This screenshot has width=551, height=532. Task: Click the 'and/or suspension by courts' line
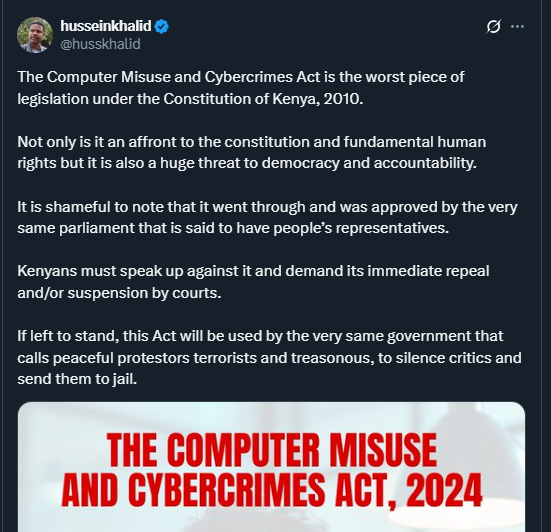click(119, 293)
